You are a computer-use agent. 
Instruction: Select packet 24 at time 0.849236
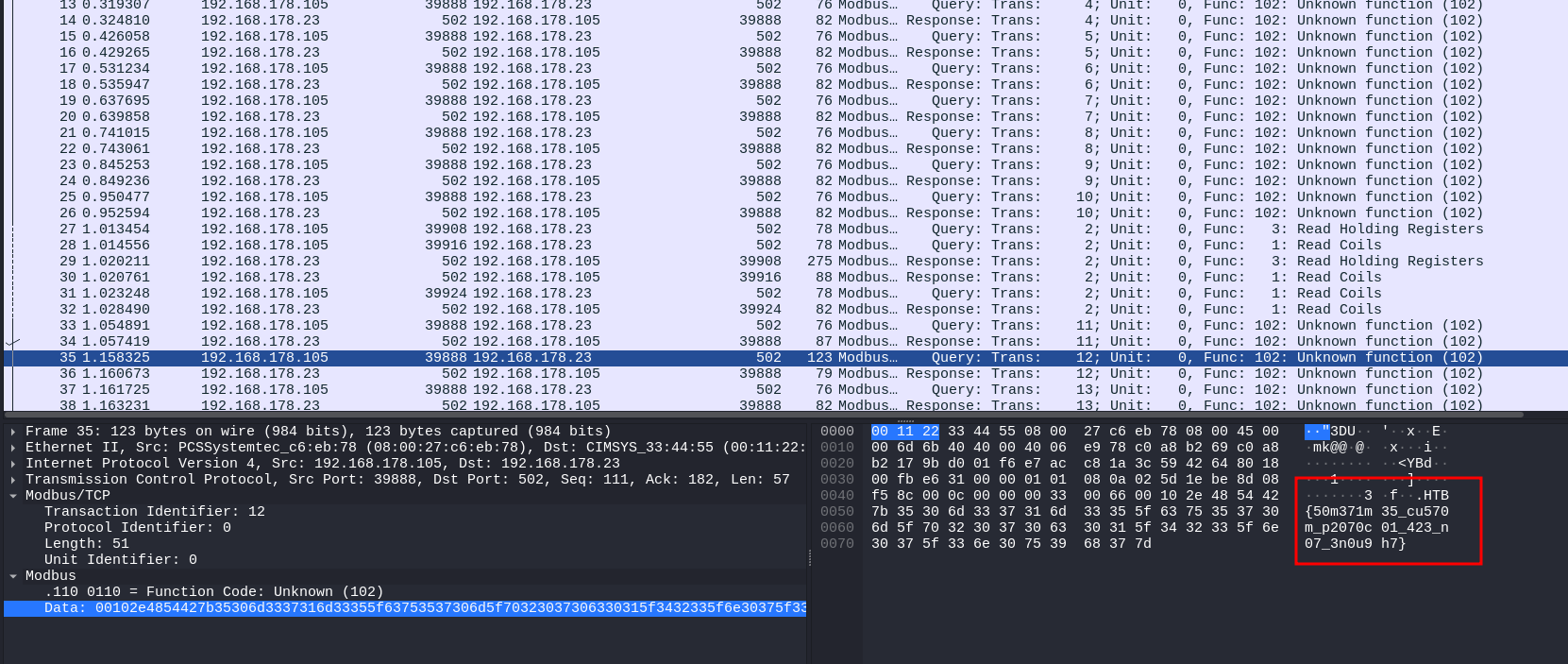click(x=784, y=180)
